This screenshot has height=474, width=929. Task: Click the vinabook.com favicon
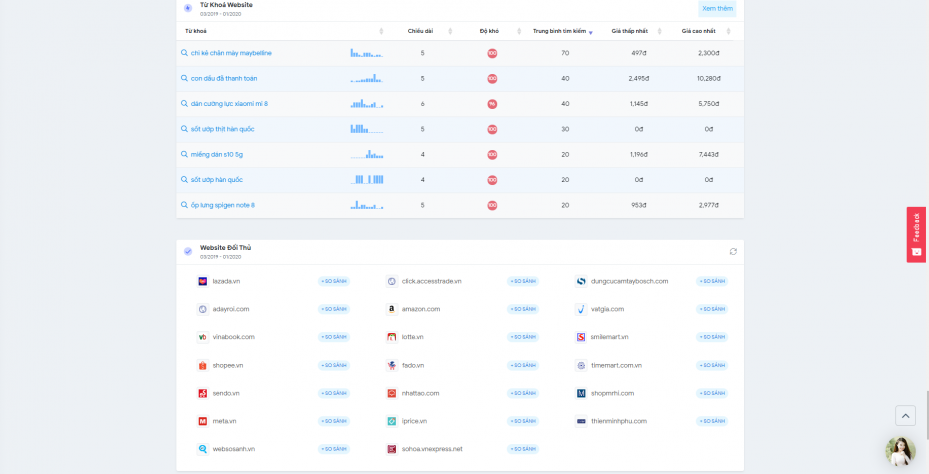[x=203, y=337]
